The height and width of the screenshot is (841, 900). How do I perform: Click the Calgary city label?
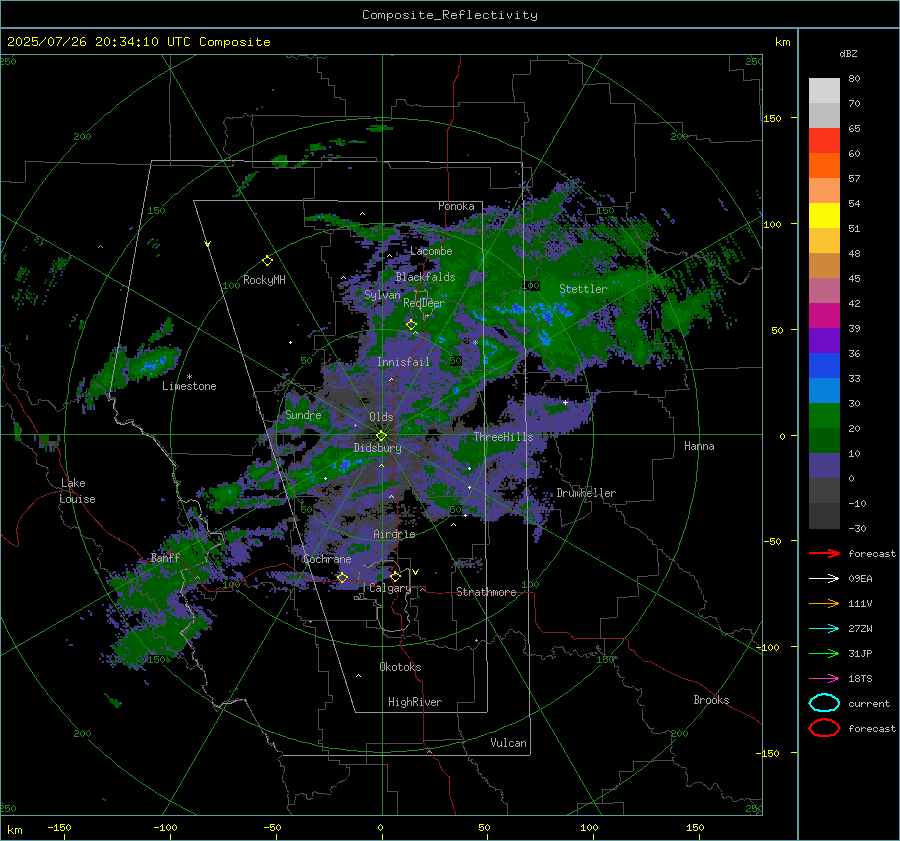pyautogui.click(x=390, y=588)
